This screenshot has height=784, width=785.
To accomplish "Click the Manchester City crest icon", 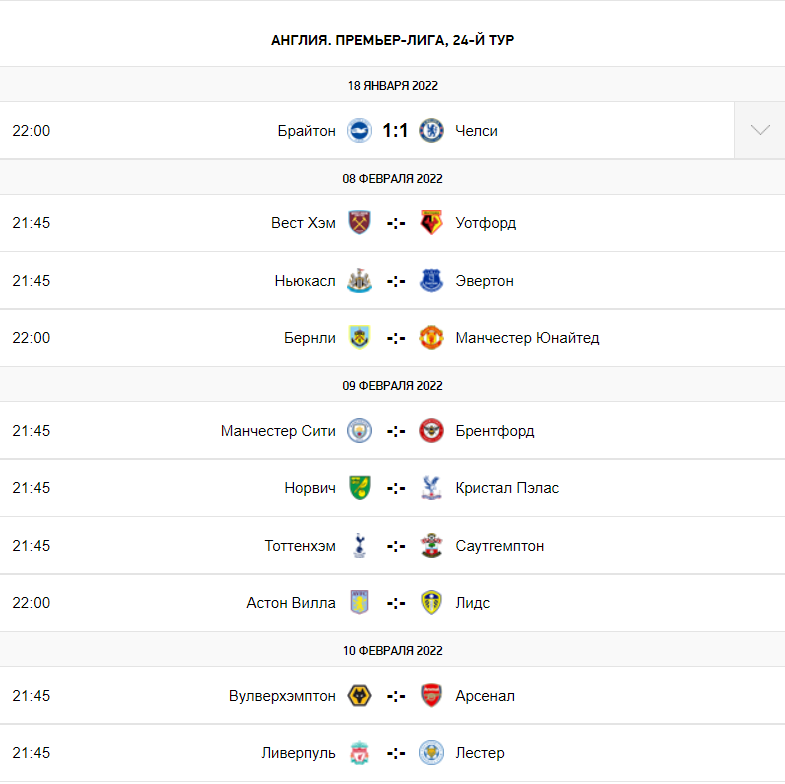I will tap(359, 431).
